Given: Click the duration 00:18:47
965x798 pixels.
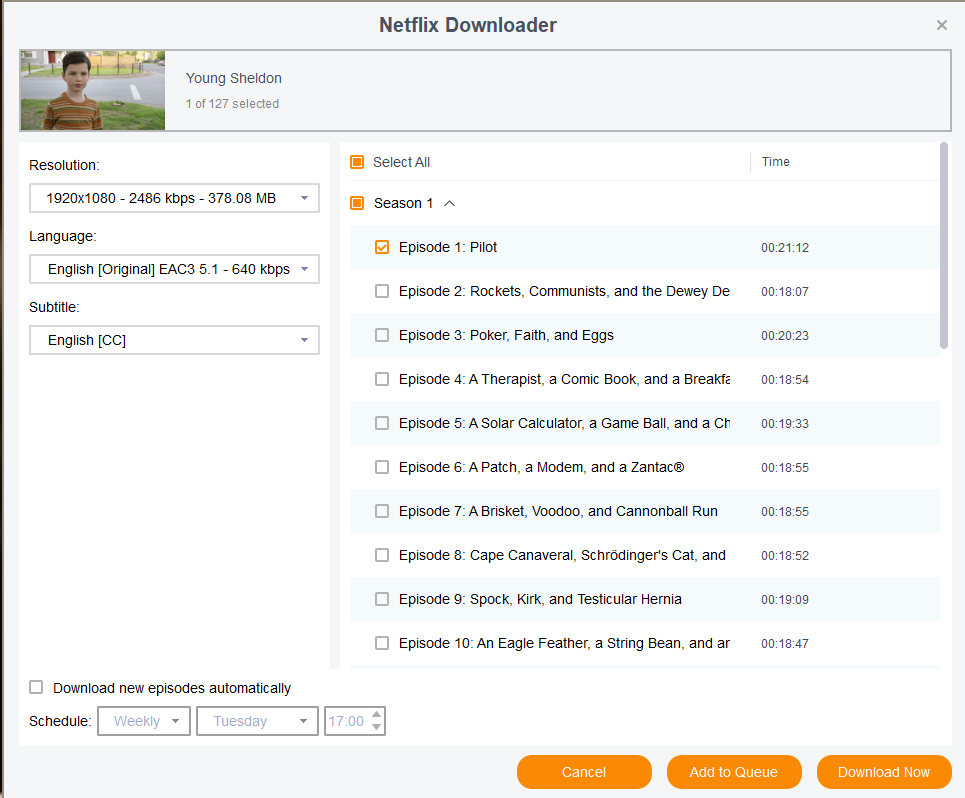Looking at the screenshot, I should (x=785, y=644).
